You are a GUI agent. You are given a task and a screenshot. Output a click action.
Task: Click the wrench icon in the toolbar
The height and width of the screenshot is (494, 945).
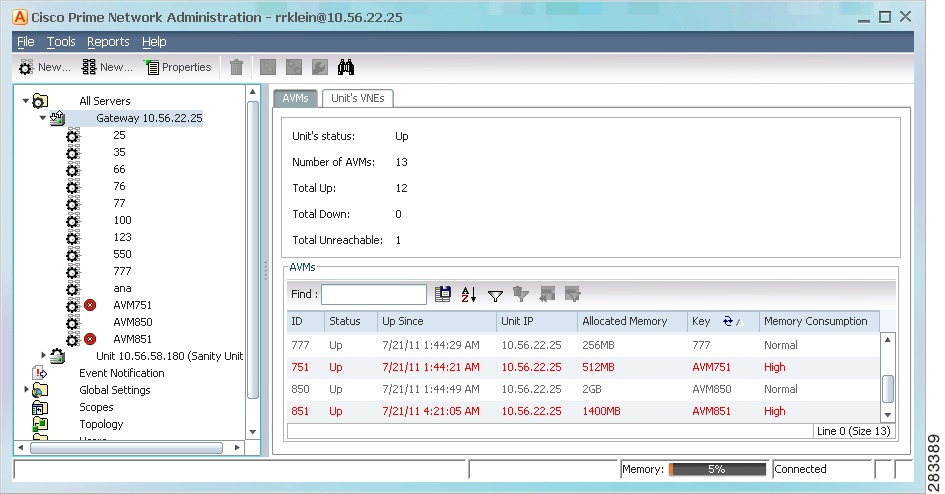coord(319,67)
